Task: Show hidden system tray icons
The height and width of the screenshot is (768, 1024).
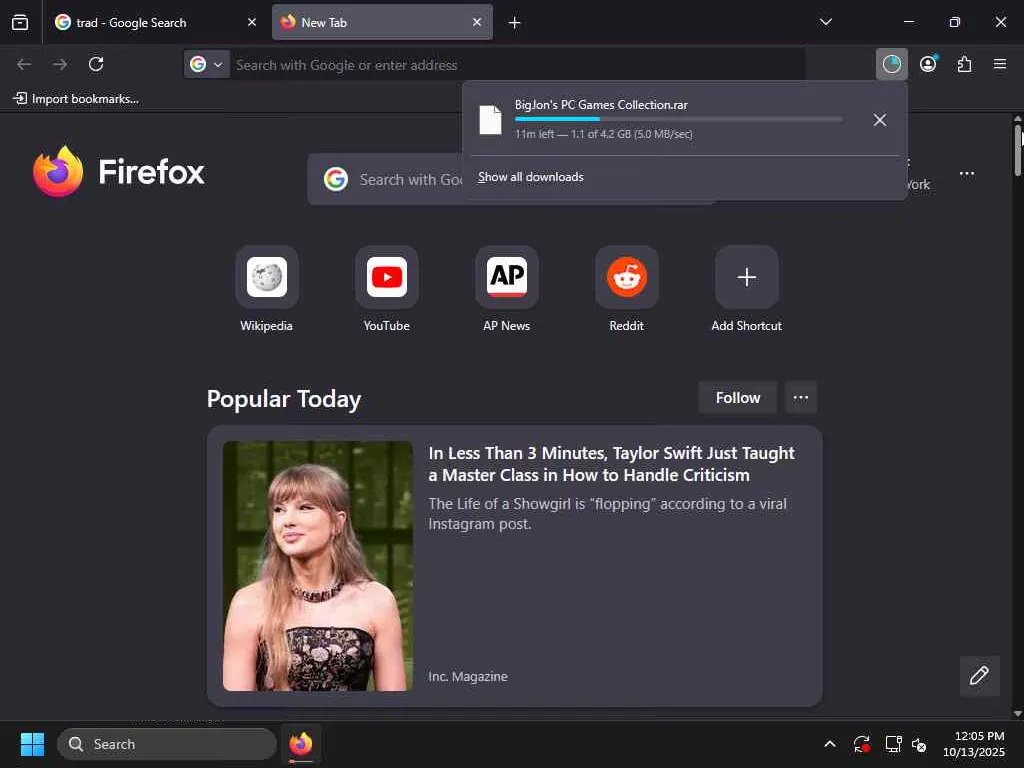Action: coord(829,744)
